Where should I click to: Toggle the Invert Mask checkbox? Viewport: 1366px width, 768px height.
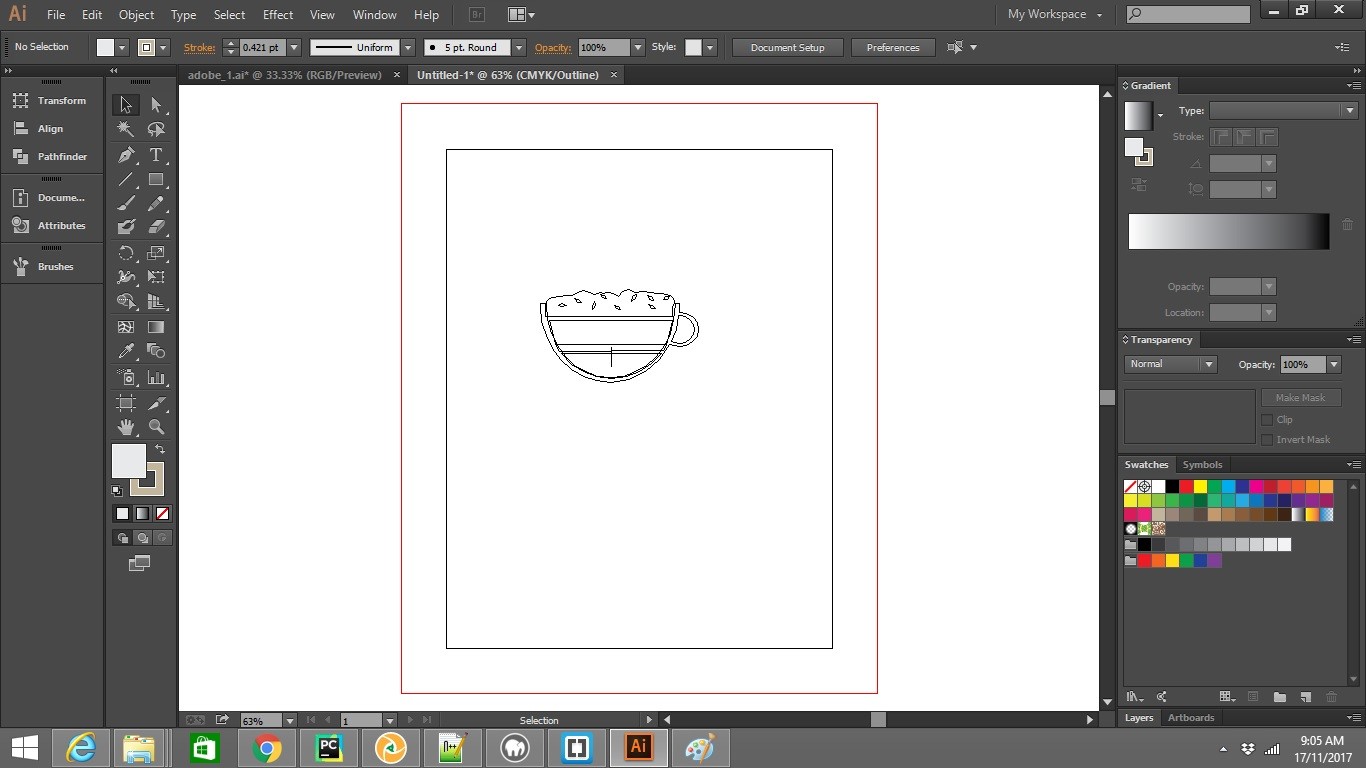click(x=1267, y=440)
